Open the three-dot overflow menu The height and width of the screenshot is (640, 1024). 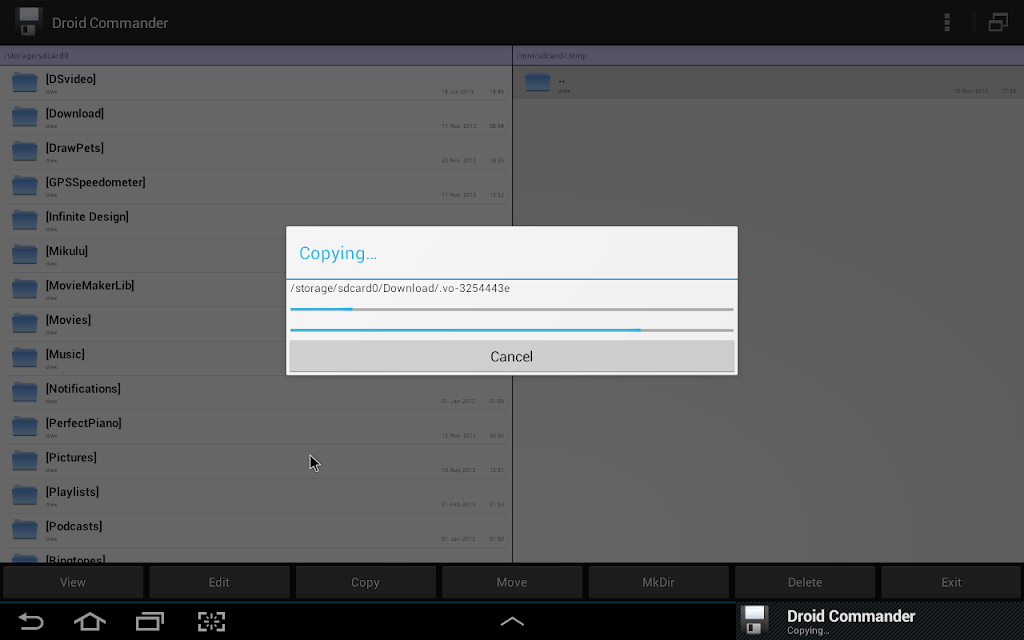(x=946, y=23)
